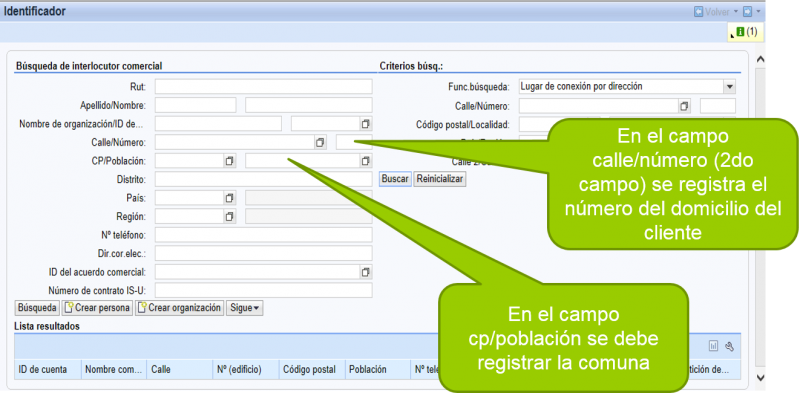Click the Código postal column header
Image resolution: width=800 pixels, height=393 pixels.
coord(311,370)
